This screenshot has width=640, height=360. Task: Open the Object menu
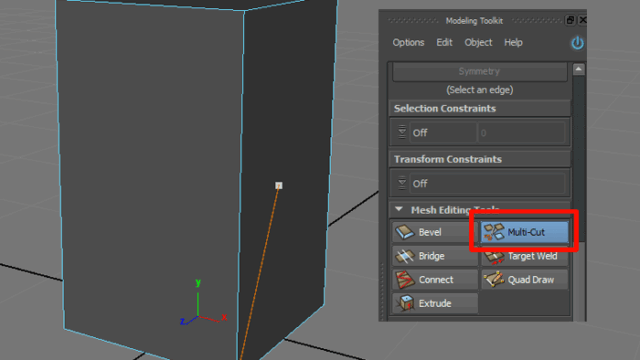tap(478, 42)
